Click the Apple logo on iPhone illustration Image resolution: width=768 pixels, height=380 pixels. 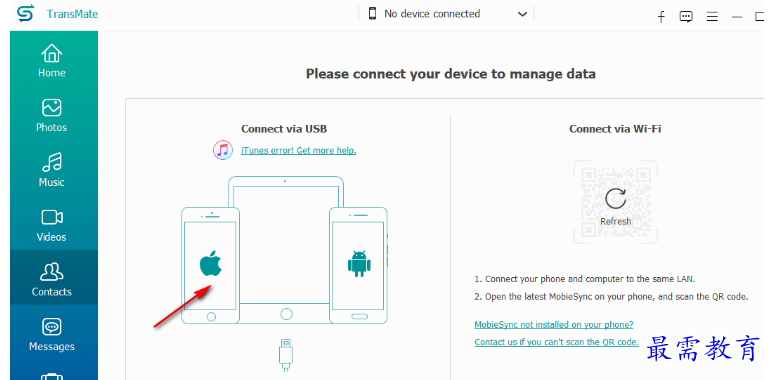[211, 263]
